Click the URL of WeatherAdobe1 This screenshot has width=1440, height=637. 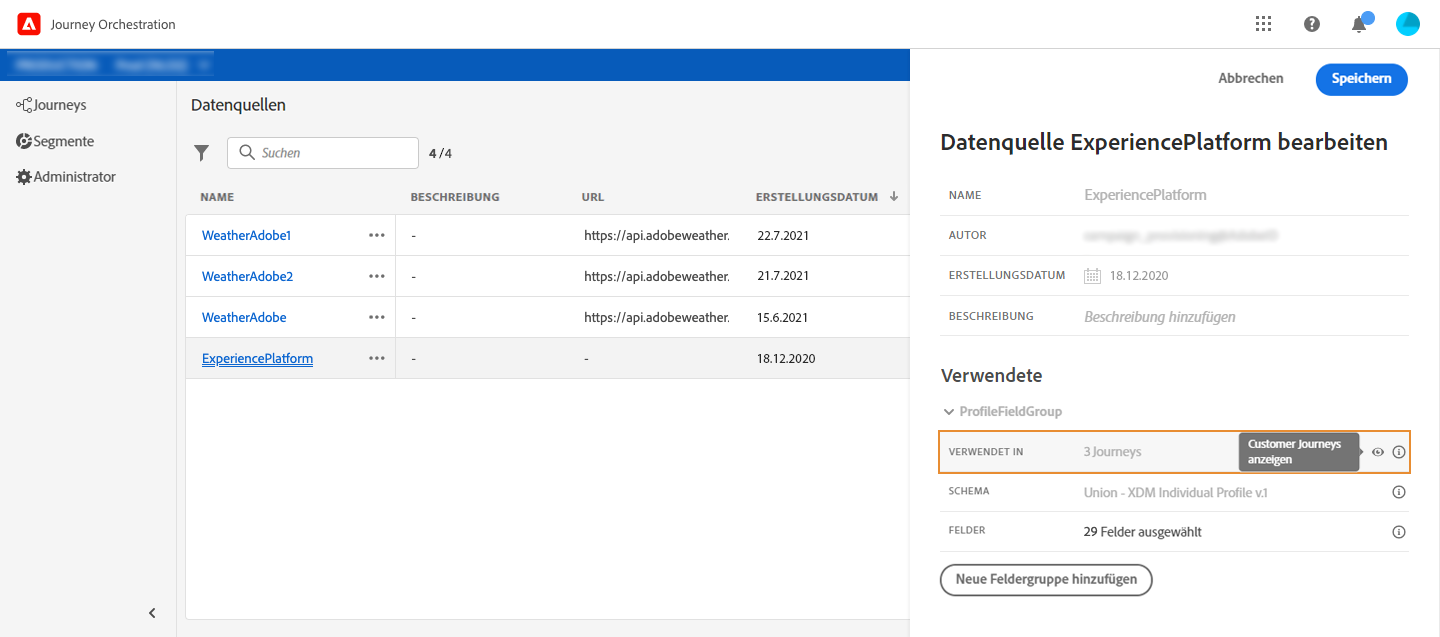[x=657, y=235]
